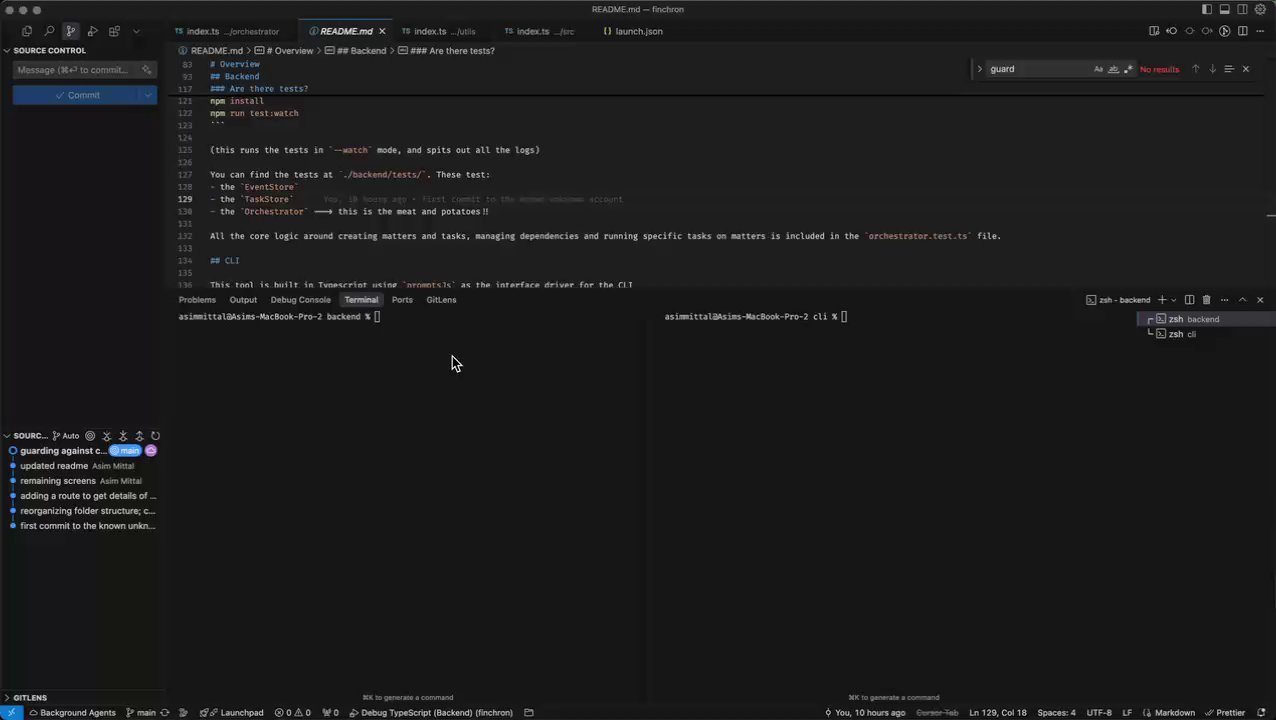
Task: Open the Commit button dropdown arrow
Action: click(149, 95)
